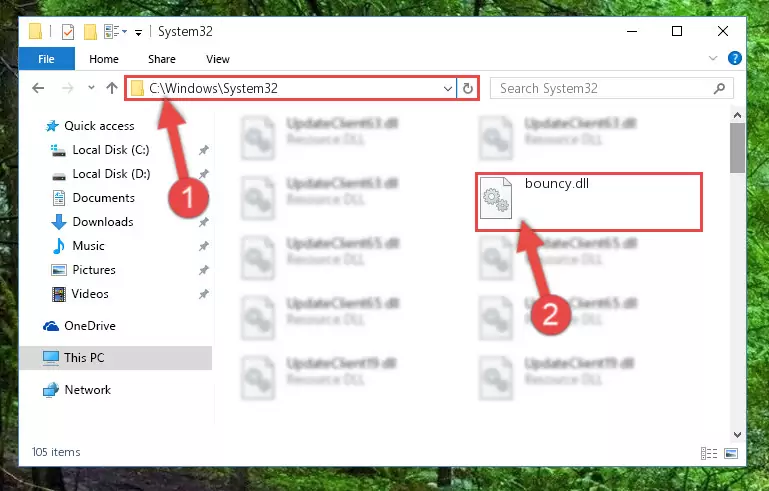This screenshot has height=491, width=769.
Task: Click the magnifier search icon
Action: click(719, 88)
